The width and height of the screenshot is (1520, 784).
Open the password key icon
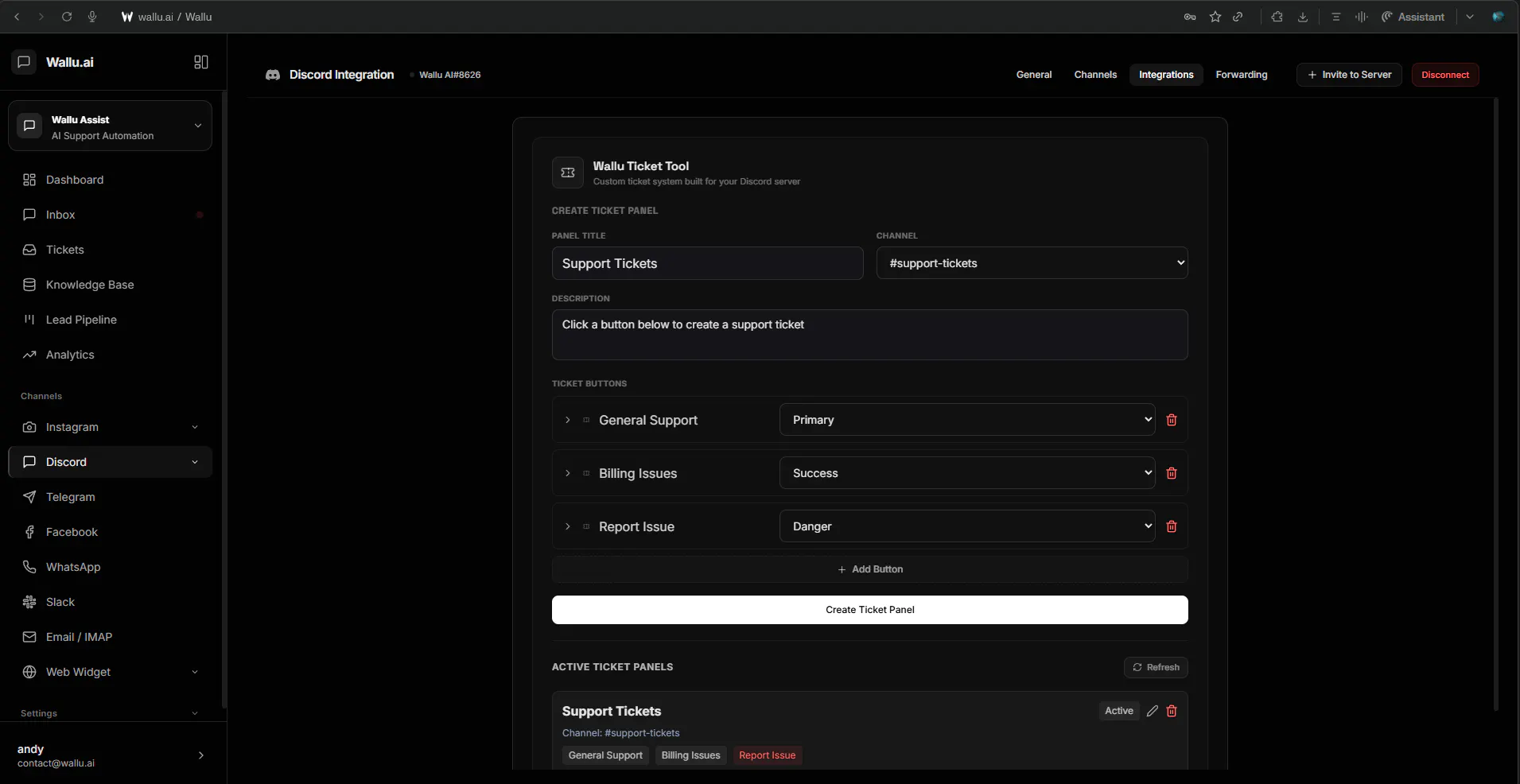(1190, 17)
